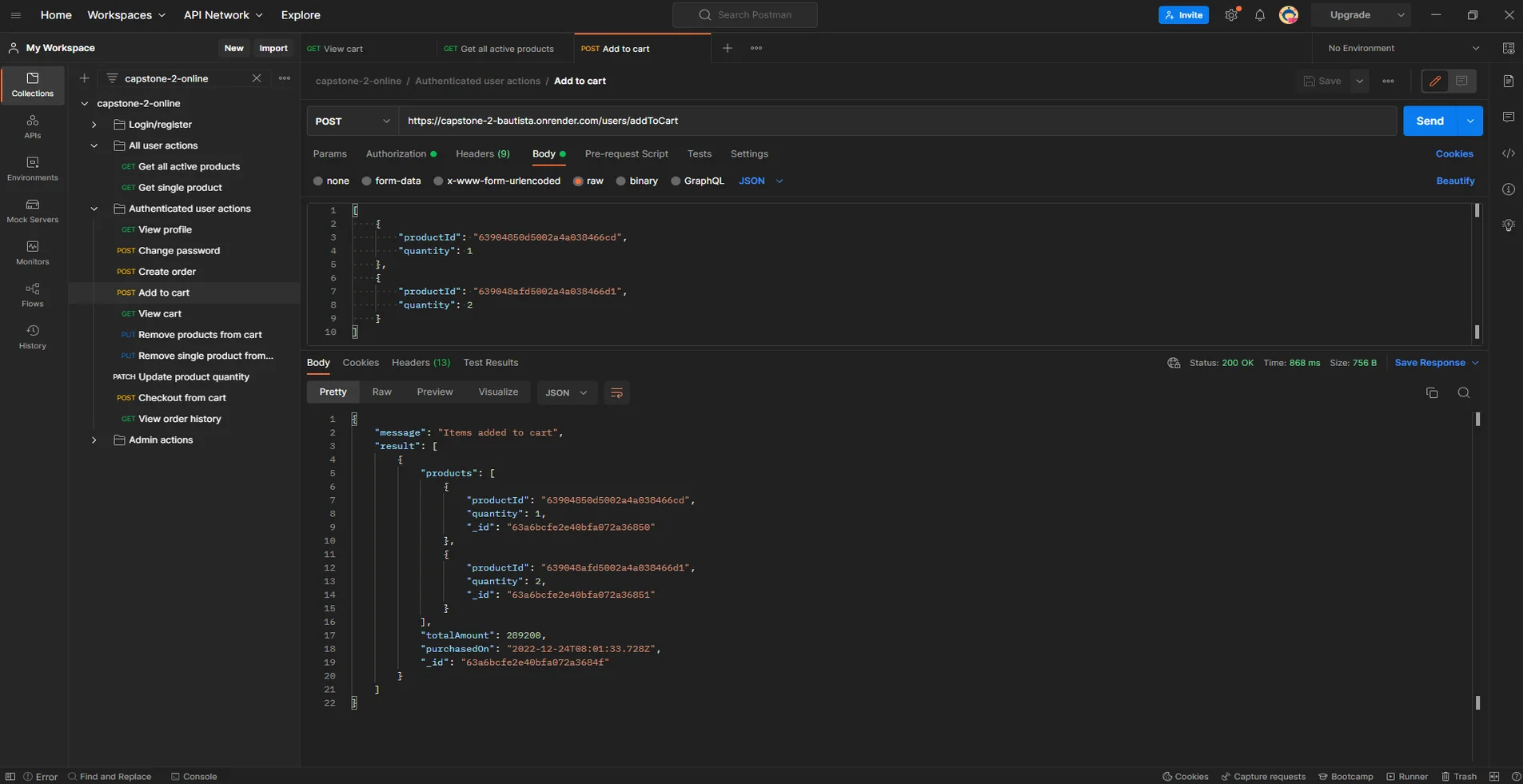1523x784 pixels.
Task: Expand the Admin actions folder
Action: click(x=94, y=440)
